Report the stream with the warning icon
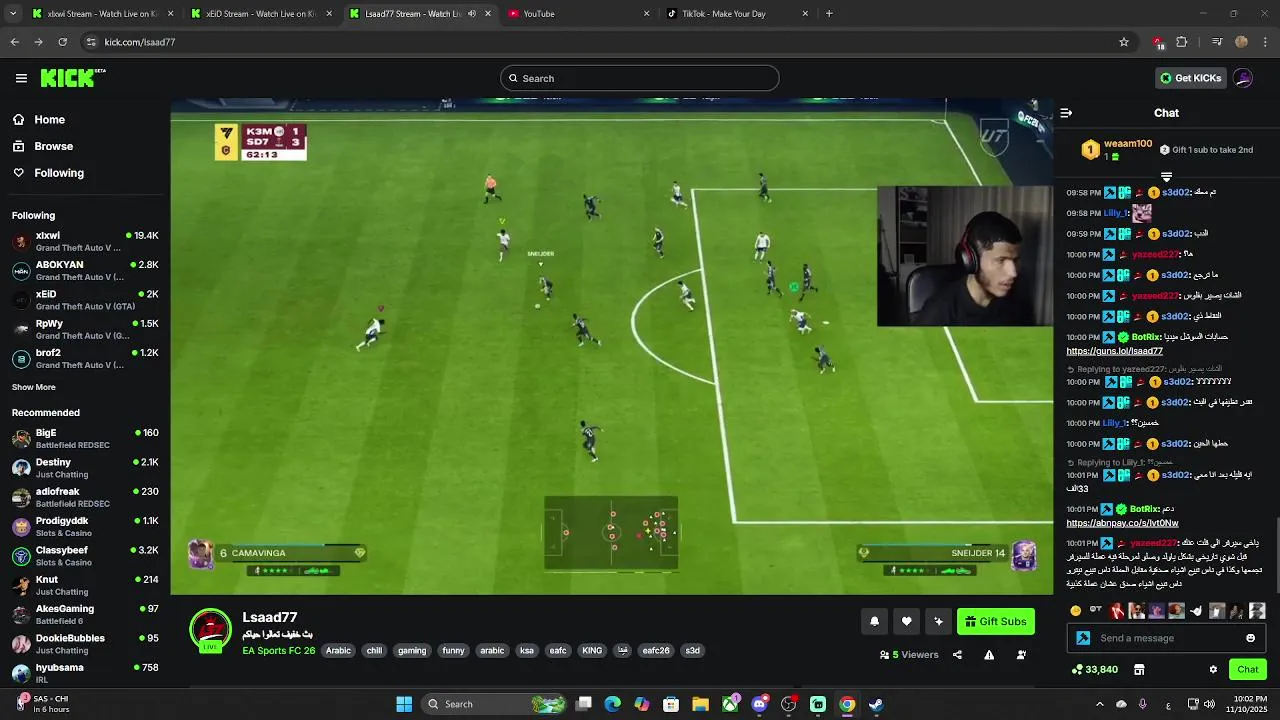1280x720 pixels. (x=989, y=655)
